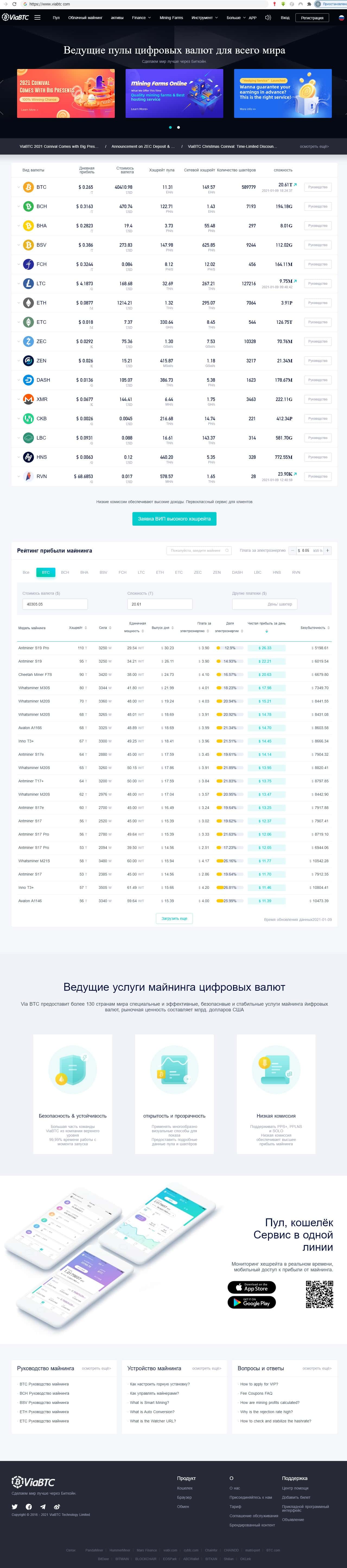
Task: Sort the table by Хэшрейт column
Action: tap(78, 628)
